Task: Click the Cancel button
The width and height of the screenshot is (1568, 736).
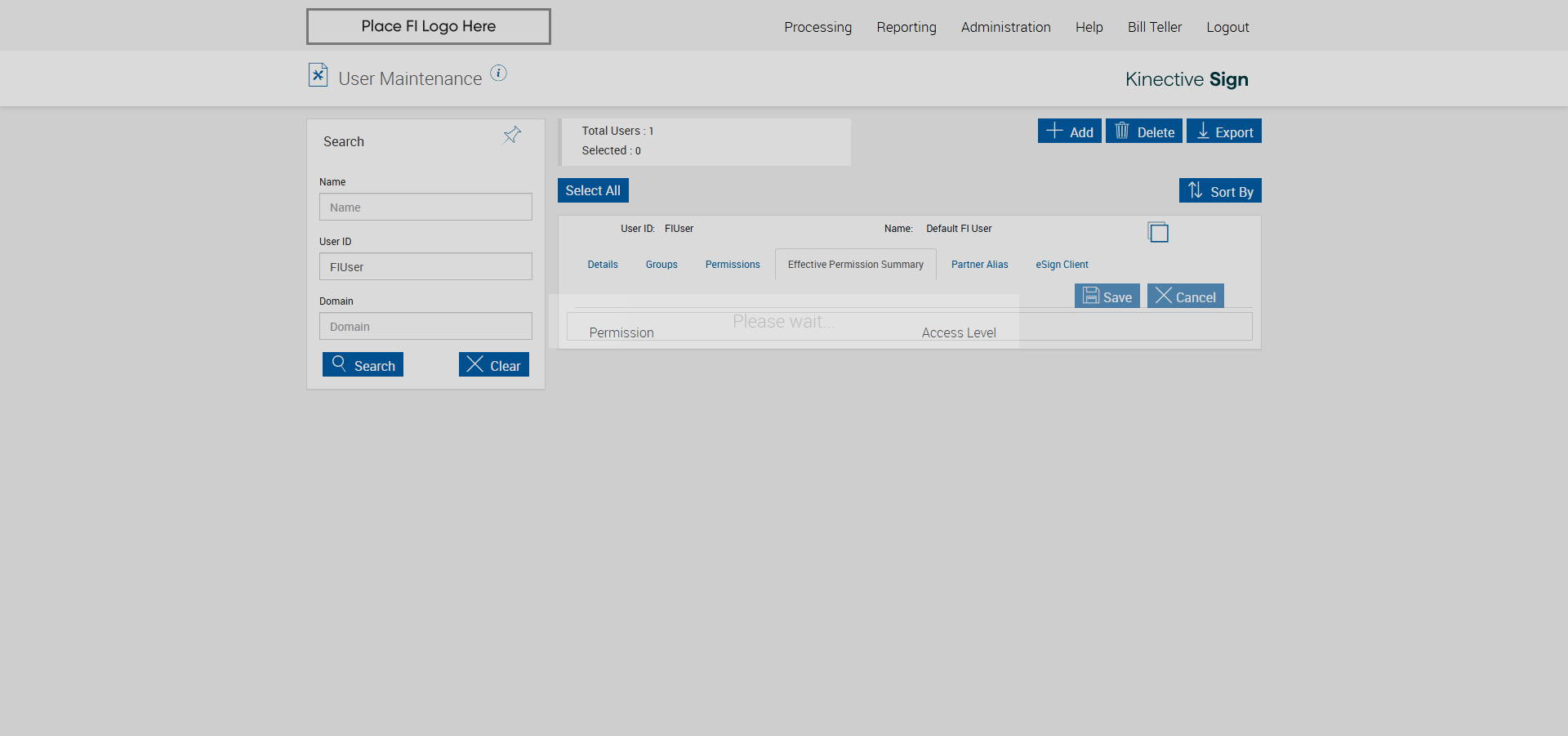Action: [1186, 296]
